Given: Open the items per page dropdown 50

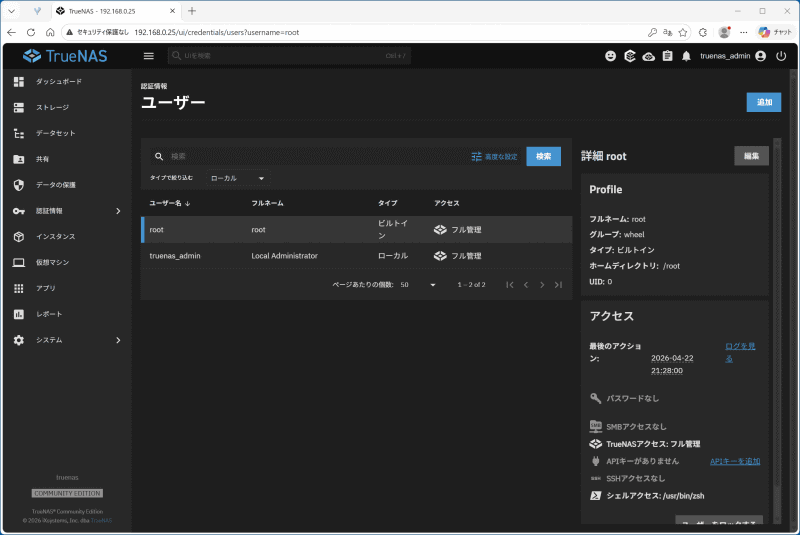Looking at the screenshot, I should click(x=418, y=285).
